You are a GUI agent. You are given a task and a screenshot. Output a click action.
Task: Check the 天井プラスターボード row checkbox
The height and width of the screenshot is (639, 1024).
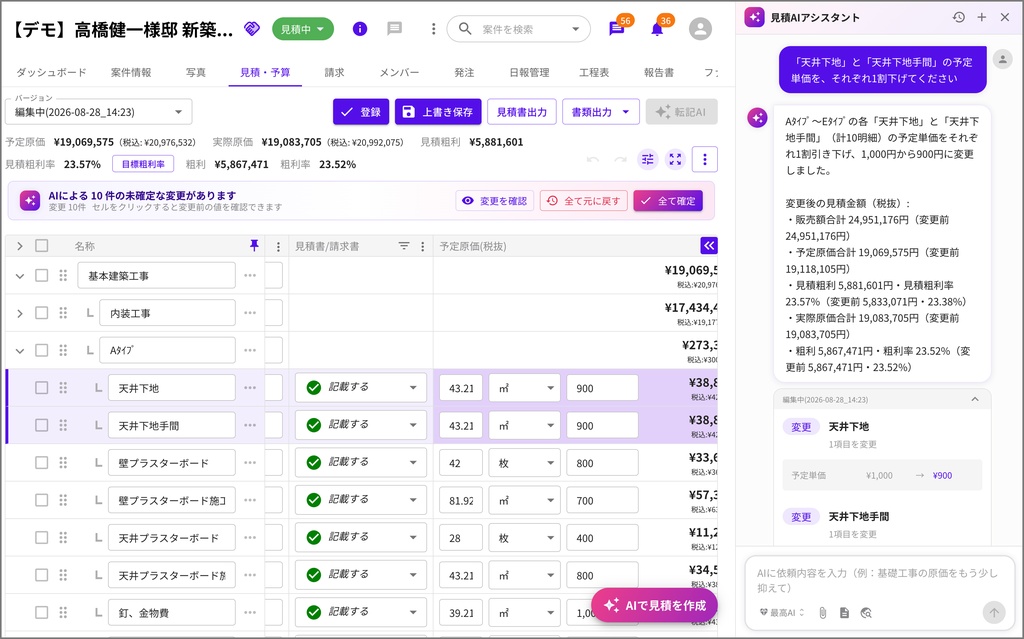(x=41, y=538)
